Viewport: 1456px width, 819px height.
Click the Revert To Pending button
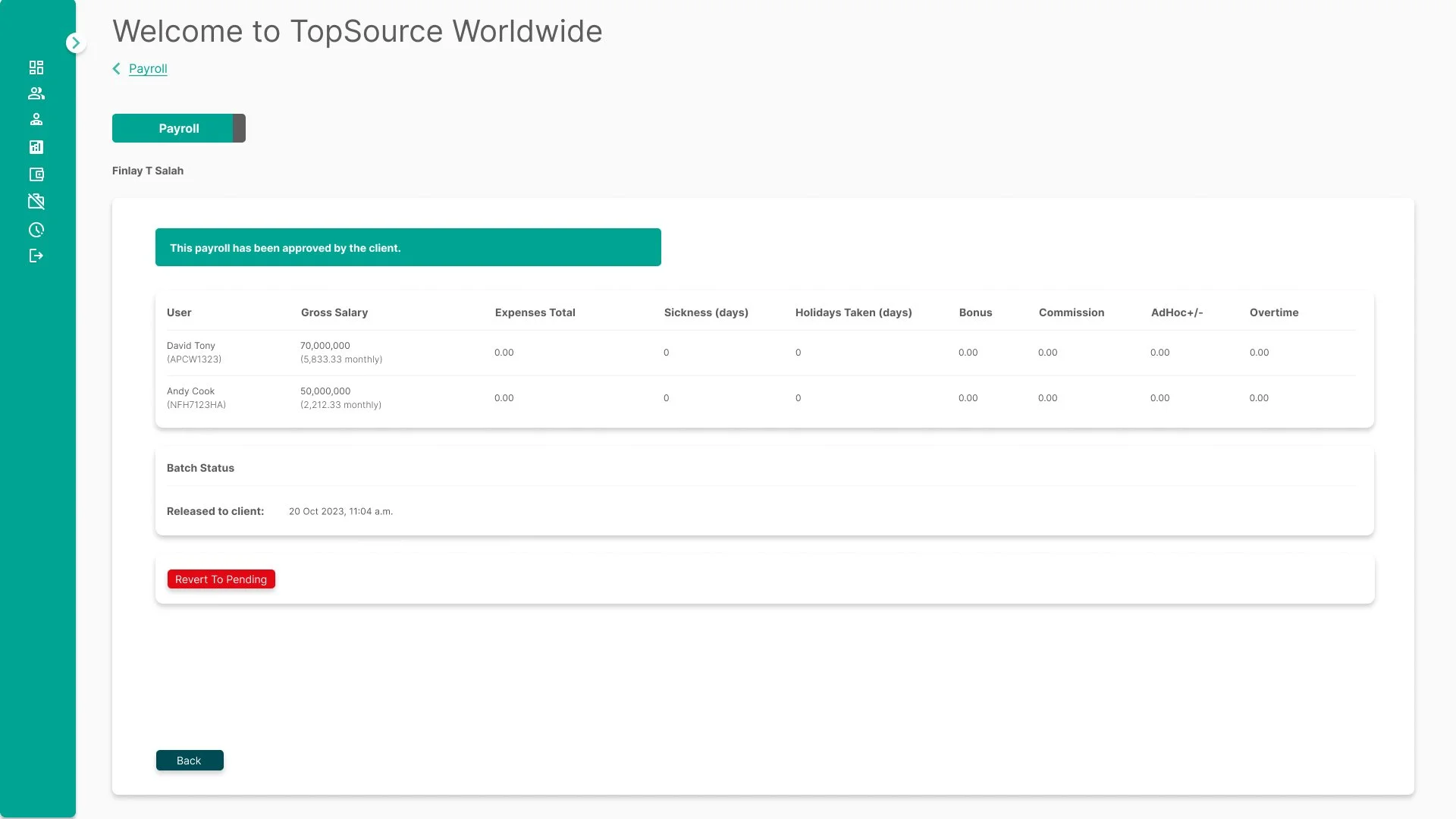point(221,579)
